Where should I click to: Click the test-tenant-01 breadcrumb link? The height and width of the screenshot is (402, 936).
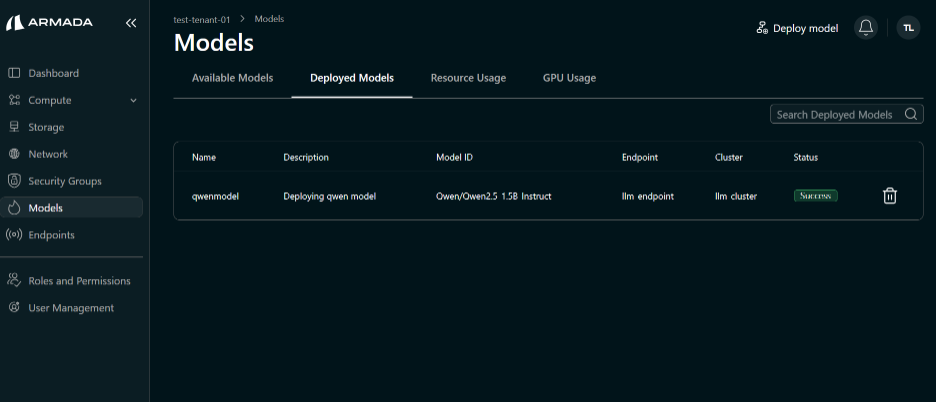(202, 19)
